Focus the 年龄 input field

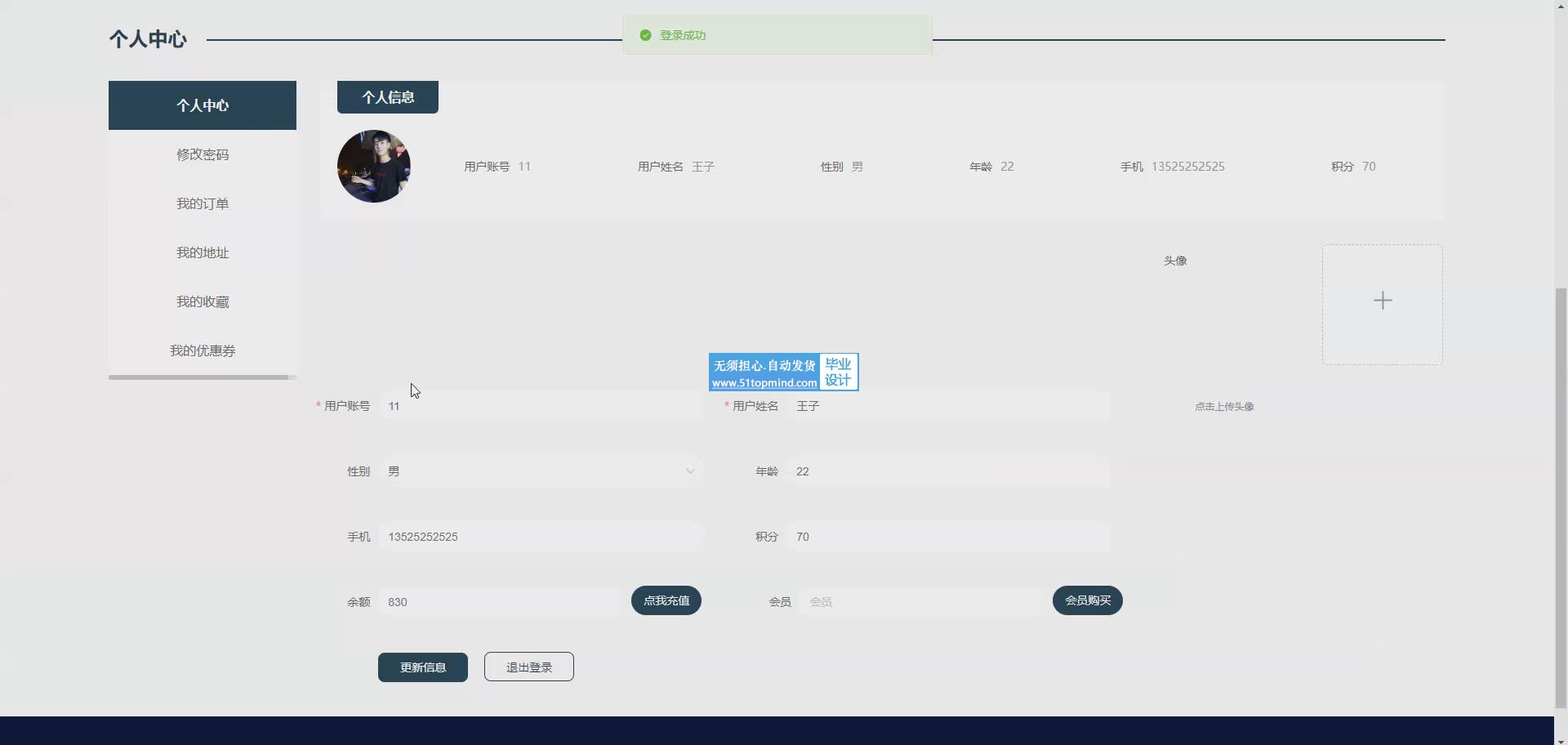click(x=948, y=471)
